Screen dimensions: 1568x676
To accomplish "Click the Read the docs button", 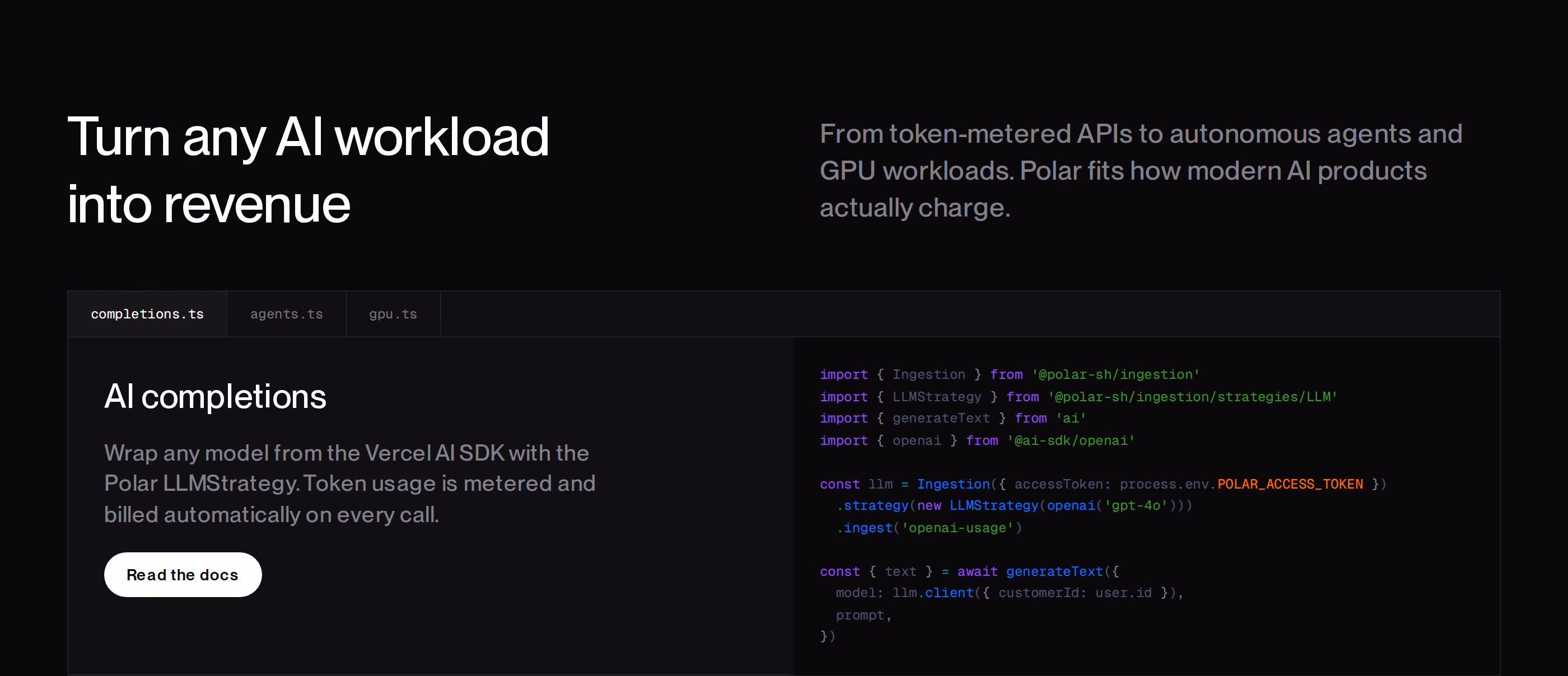I will pos(183,574).
